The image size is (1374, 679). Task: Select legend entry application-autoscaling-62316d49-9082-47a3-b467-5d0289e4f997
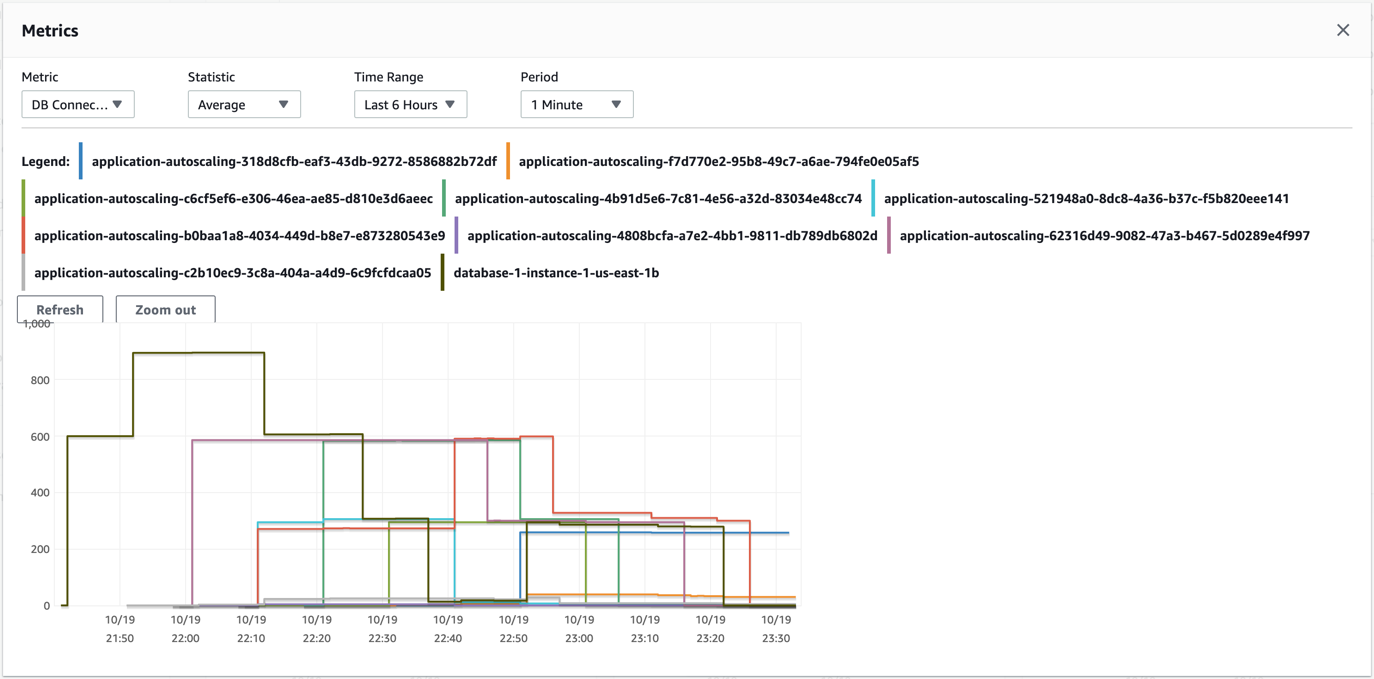(x=1105, y=236)
